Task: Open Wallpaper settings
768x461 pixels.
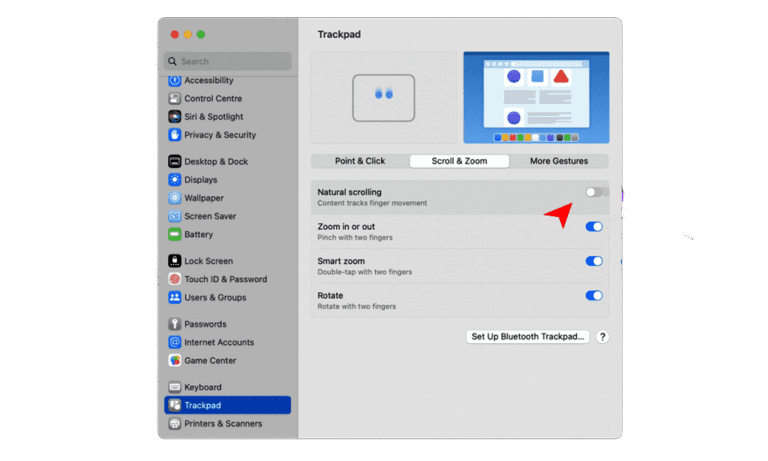Action: (x=203, y=198)
